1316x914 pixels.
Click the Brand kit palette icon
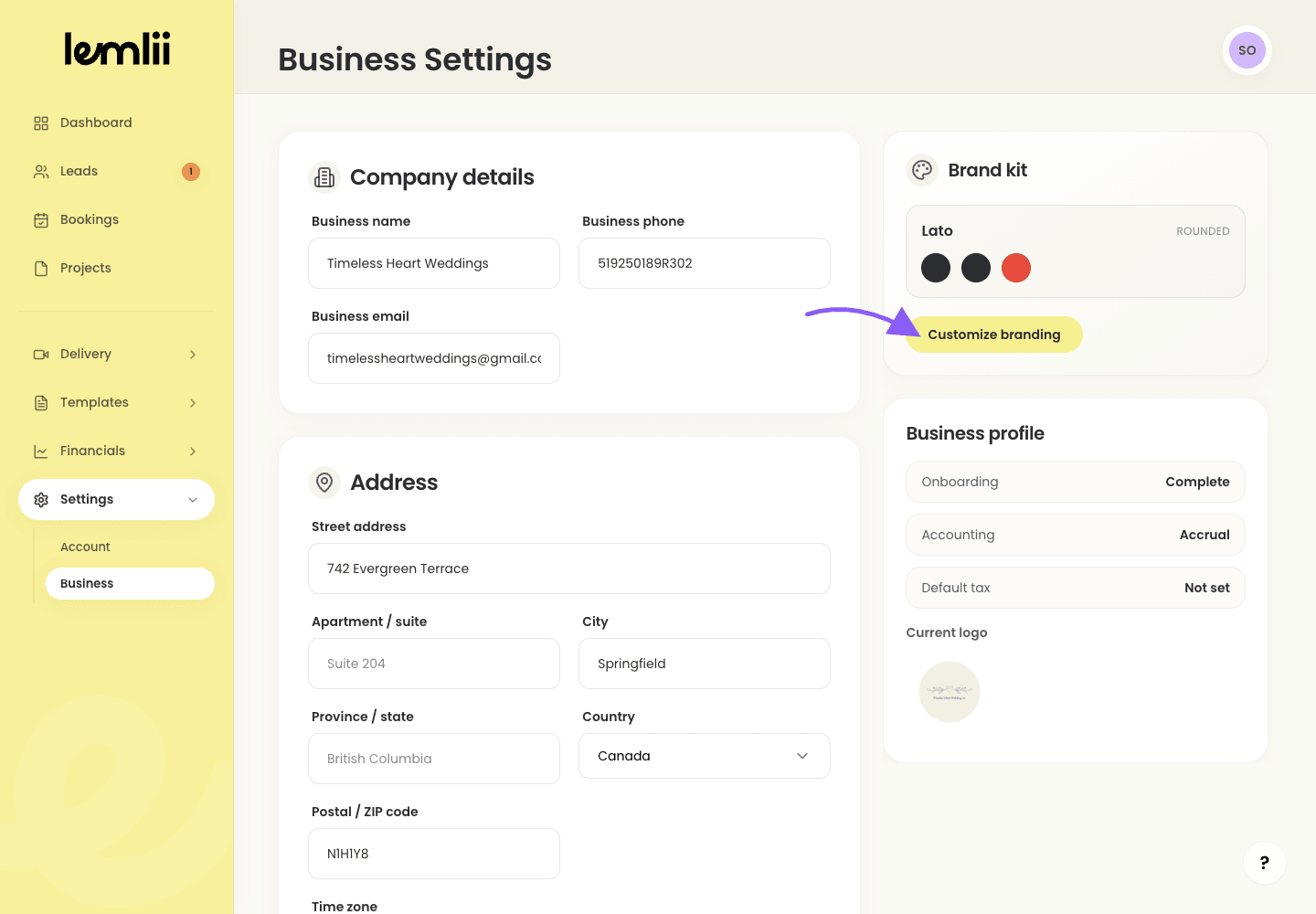922,170
